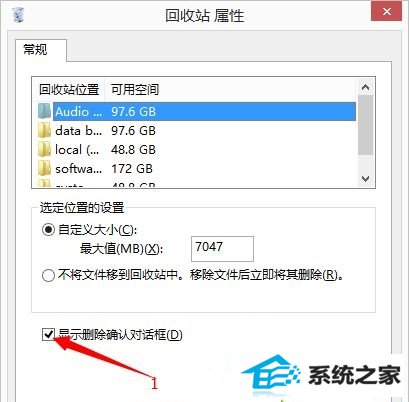409x402 pixels.
Task: Select the data b... drive folder icon
Action: coord(44,130)
